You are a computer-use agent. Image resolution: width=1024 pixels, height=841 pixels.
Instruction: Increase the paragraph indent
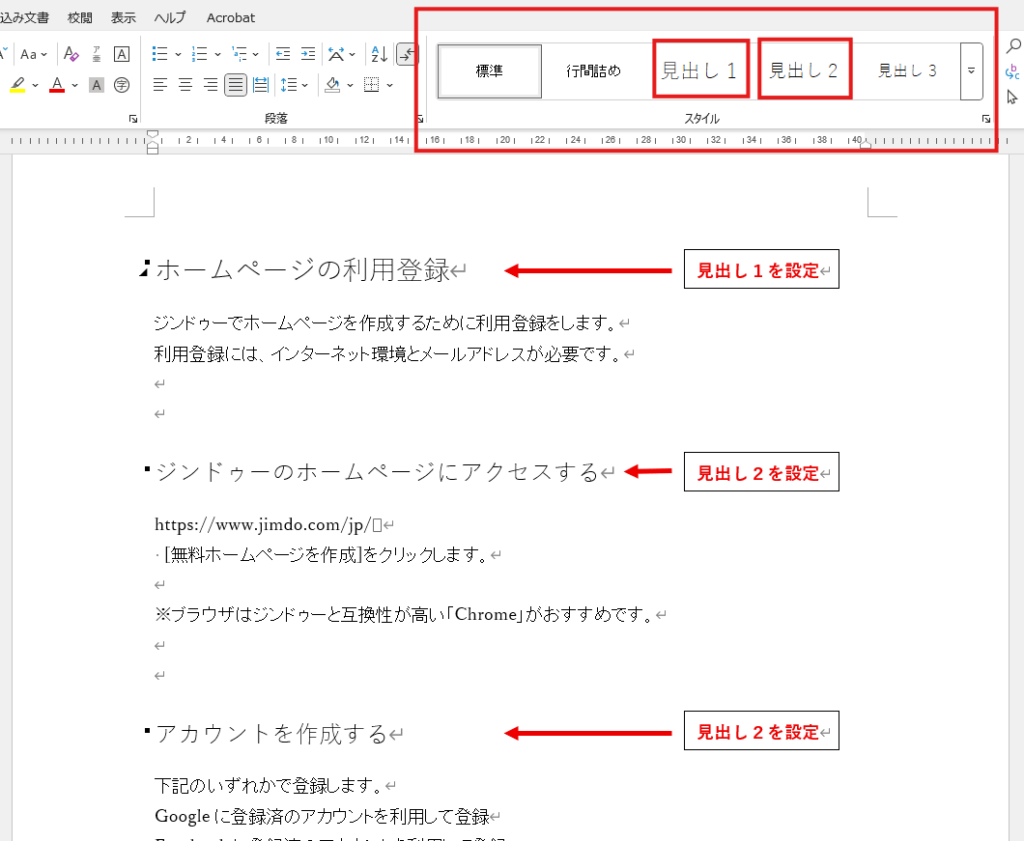click(x=308, y=54)
